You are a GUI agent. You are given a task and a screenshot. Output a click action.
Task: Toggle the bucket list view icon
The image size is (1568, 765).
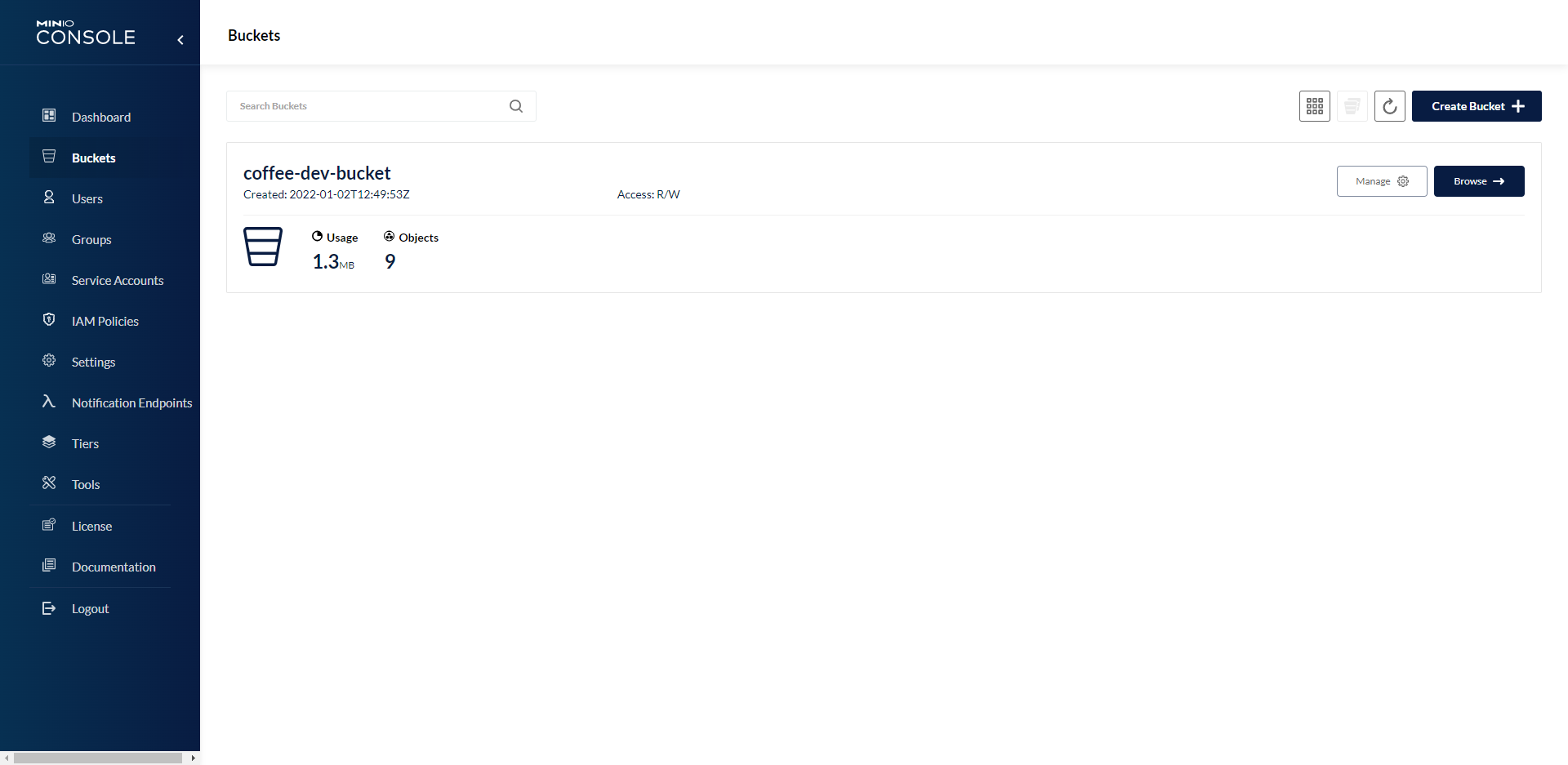click(1352, 106)
